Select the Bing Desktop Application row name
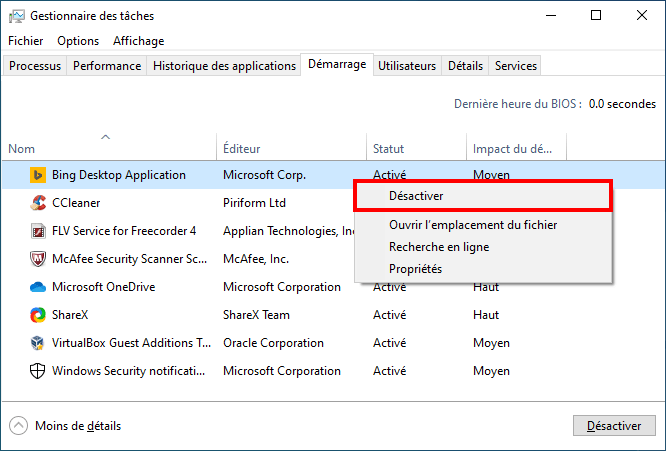 (x=119, y=175)
